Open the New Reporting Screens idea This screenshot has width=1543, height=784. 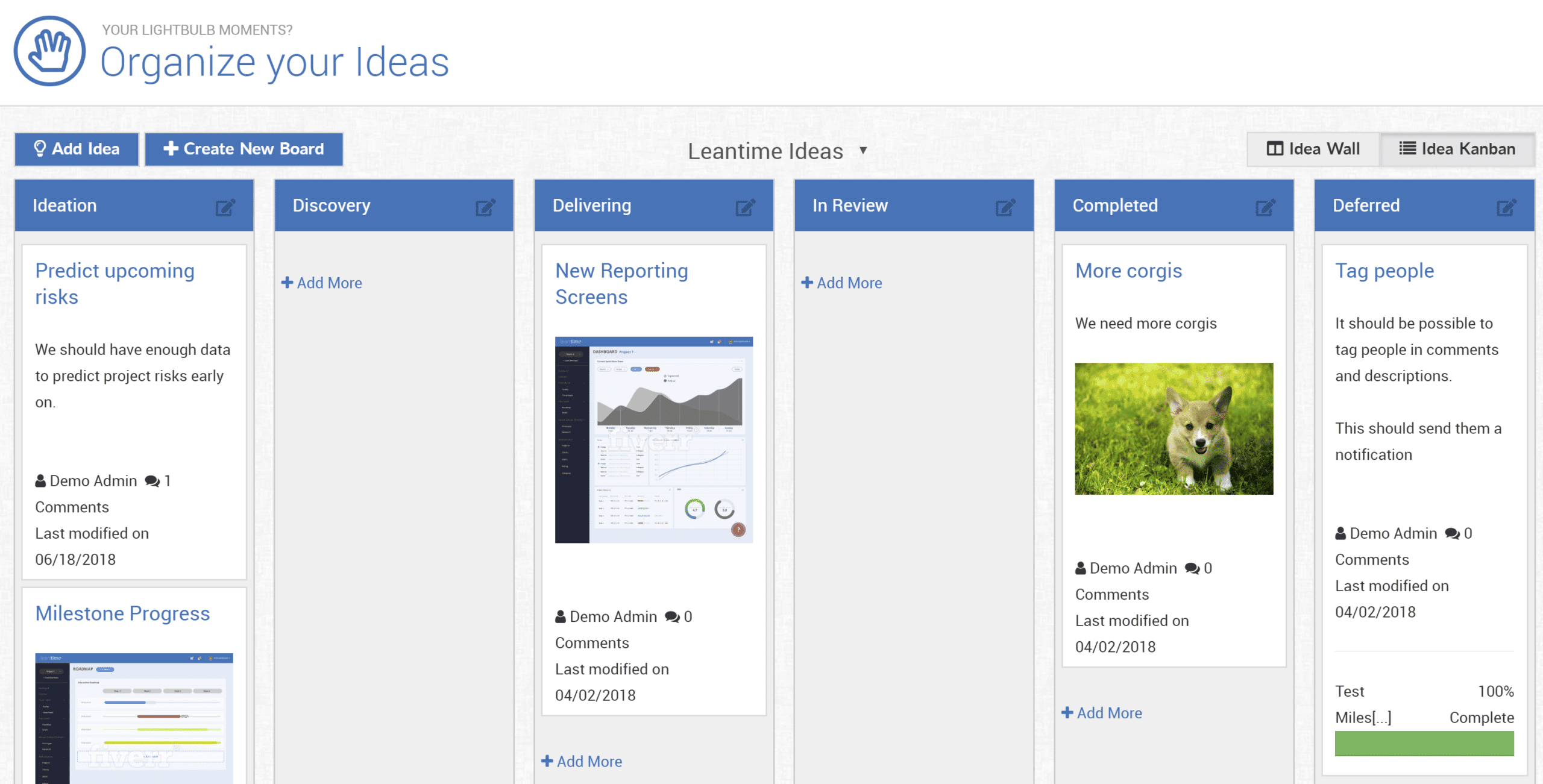click(621, 284)
